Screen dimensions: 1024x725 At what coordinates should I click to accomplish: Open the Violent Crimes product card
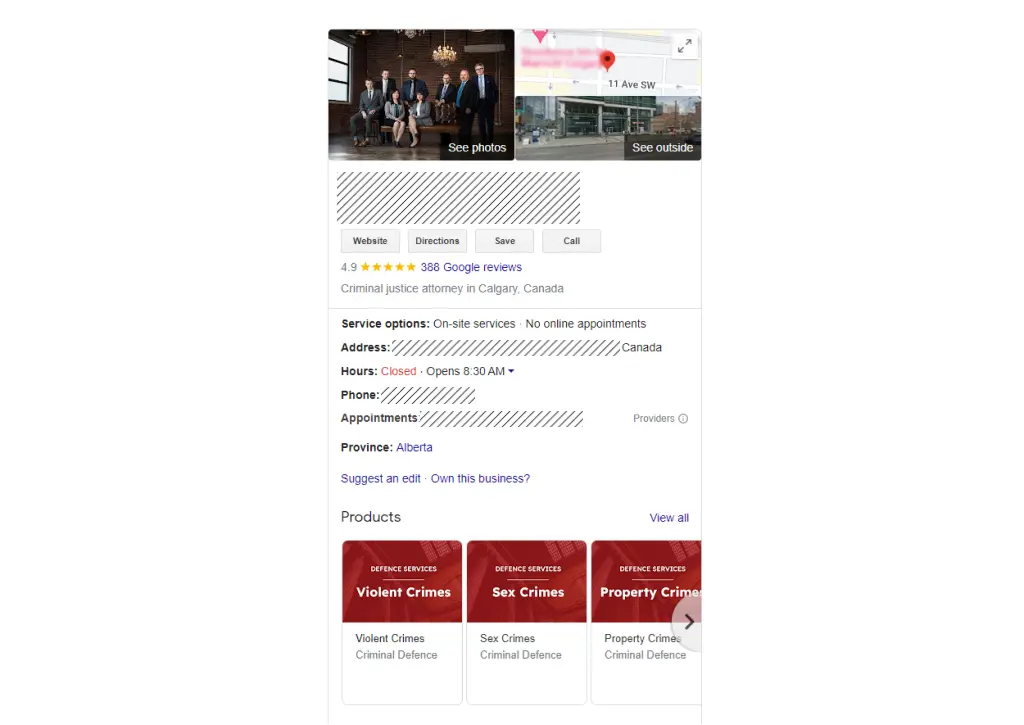coord(402,622)
